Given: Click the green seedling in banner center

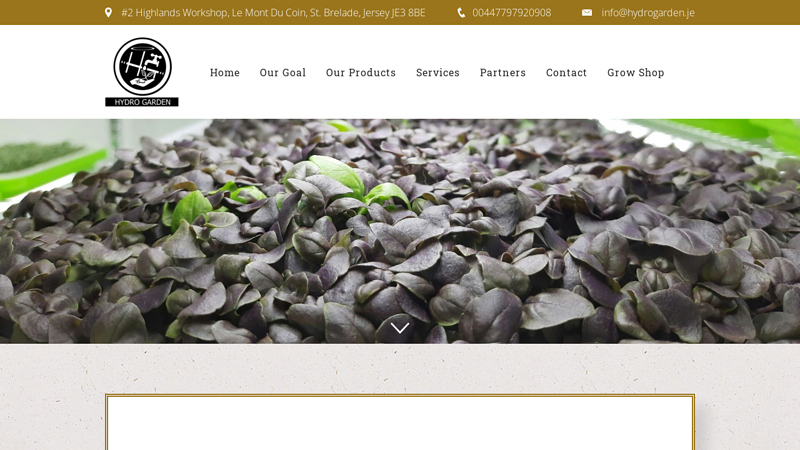Looking at the screenshot, I should 335,177.
